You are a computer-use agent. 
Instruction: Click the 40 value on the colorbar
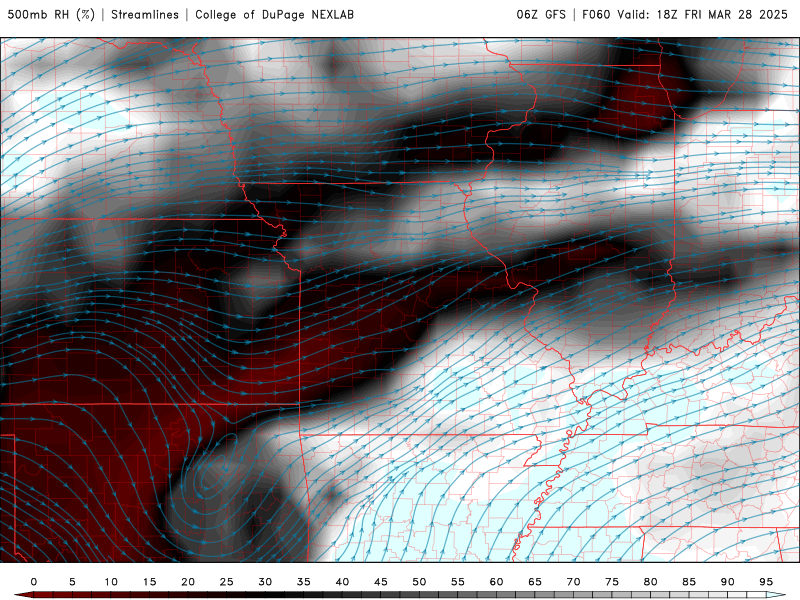tap(342, 582)
